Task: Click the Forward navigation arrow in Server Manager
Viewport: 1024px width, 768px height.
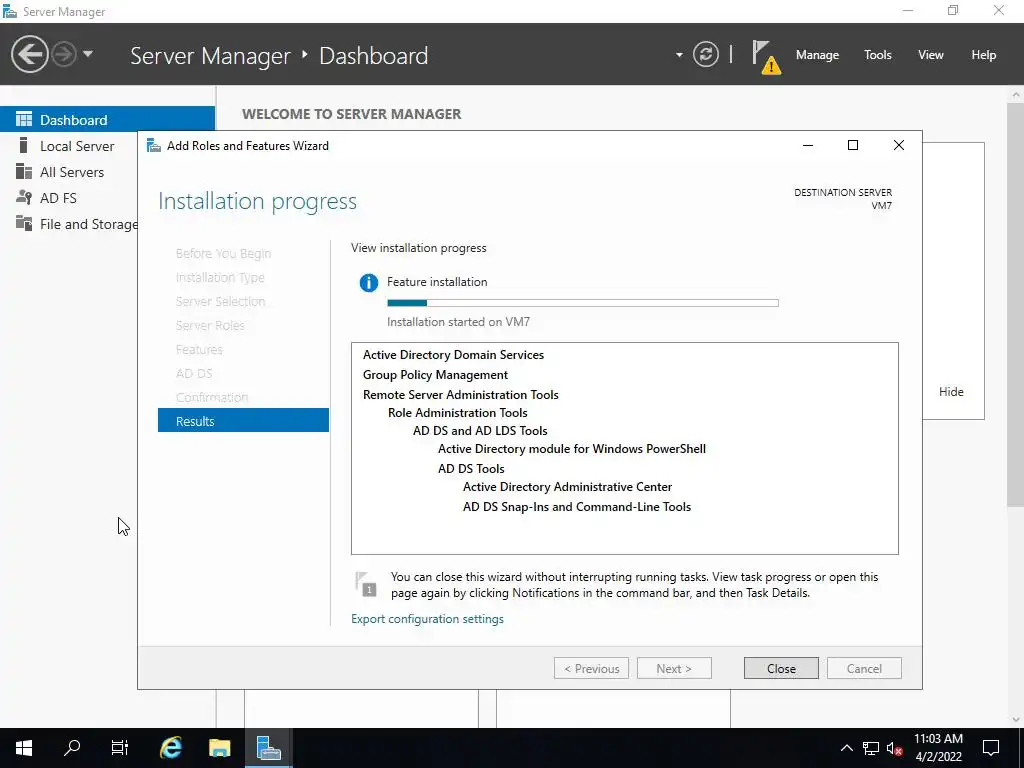Action: [x=64, y=54]
